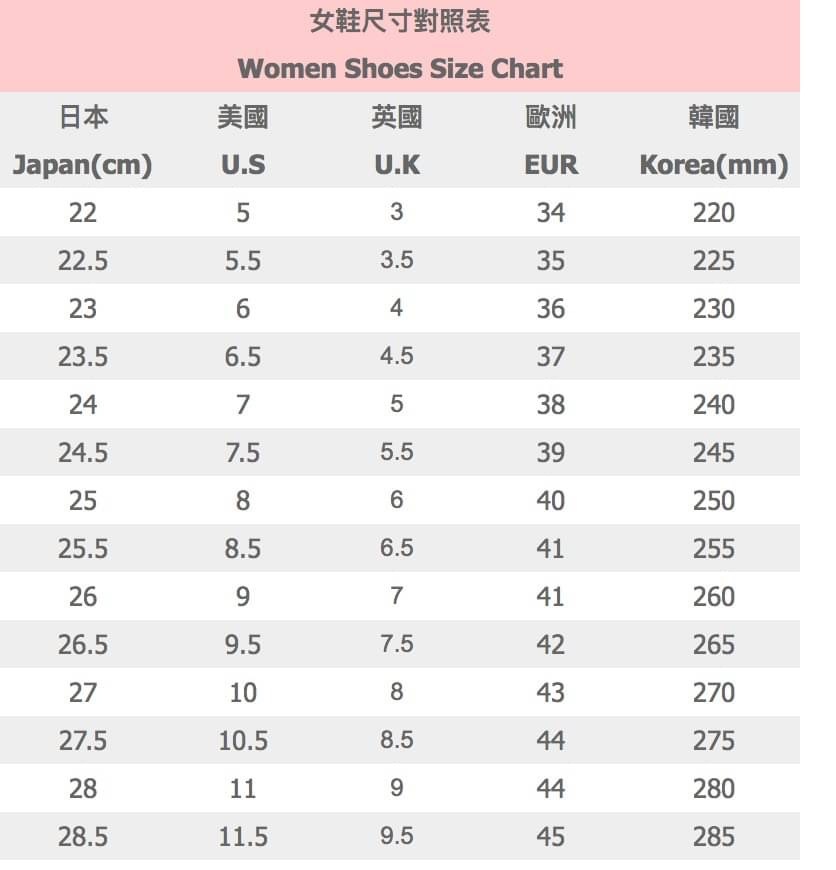
Task: Select the U.S column header
Action: click(x=243, y=165)
